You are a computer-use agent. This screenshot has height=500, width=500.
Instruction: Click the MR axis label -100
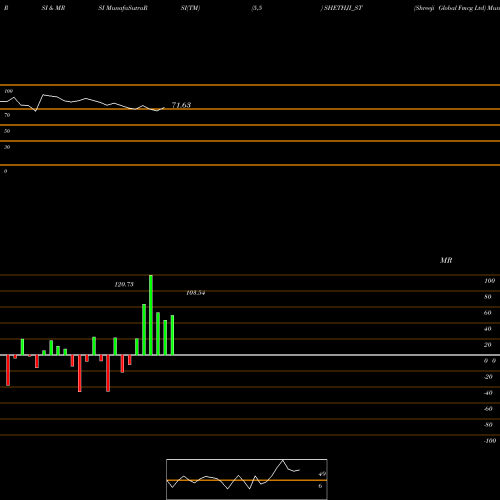(490, 441)
